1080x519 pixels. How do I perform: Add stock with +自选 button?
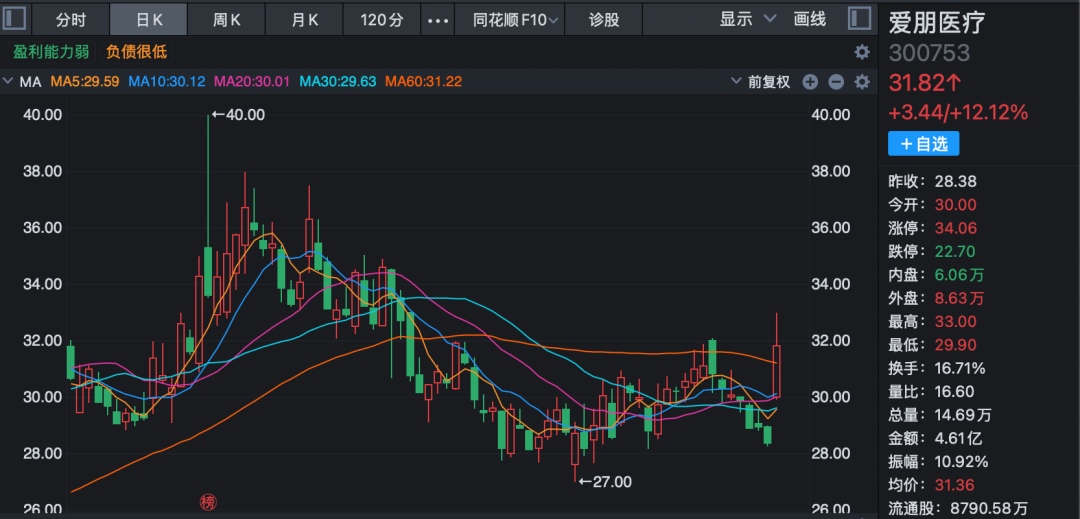click(923, 144)
